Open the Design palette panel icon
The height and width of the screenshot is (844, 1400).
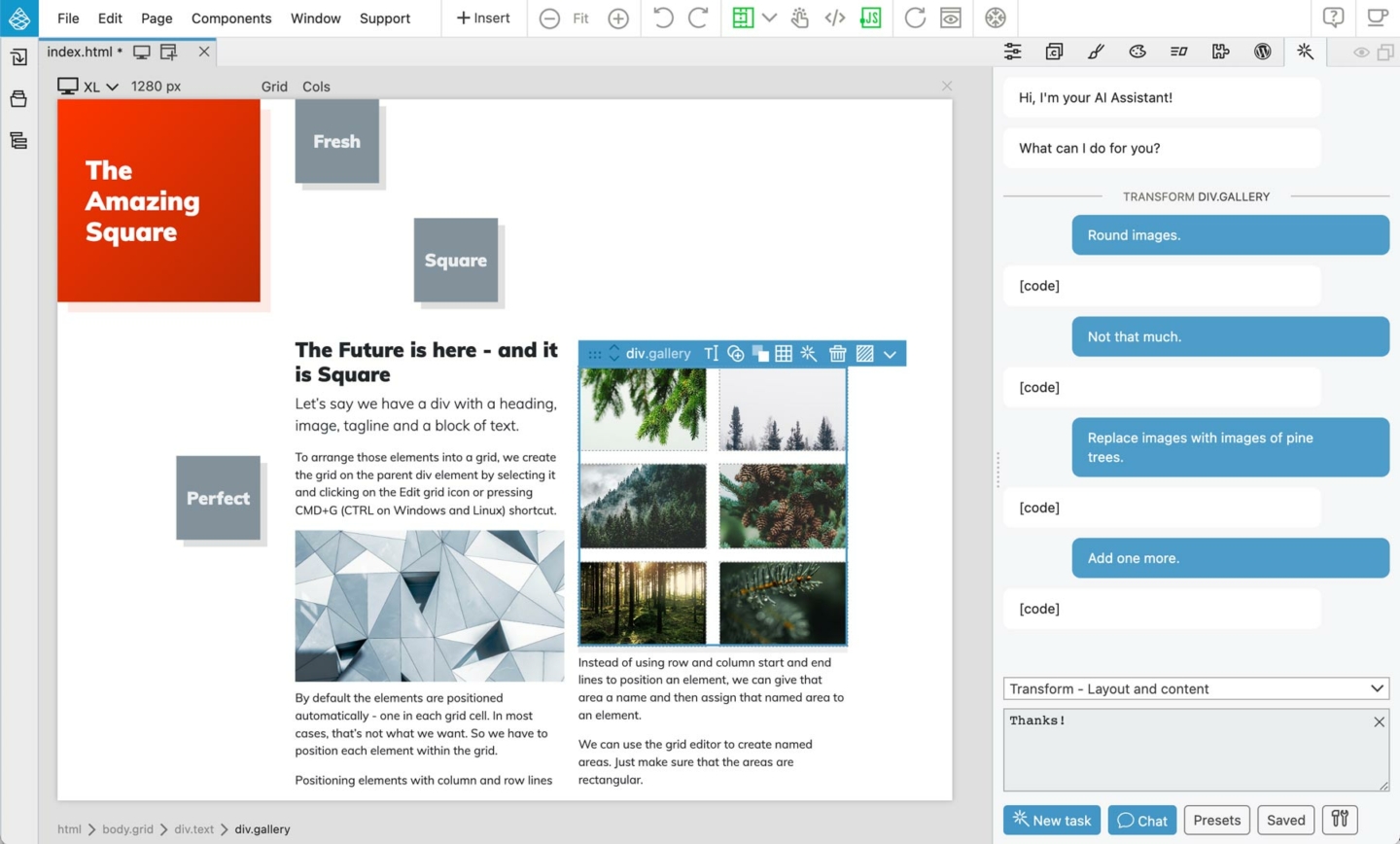coord(1137,52)
